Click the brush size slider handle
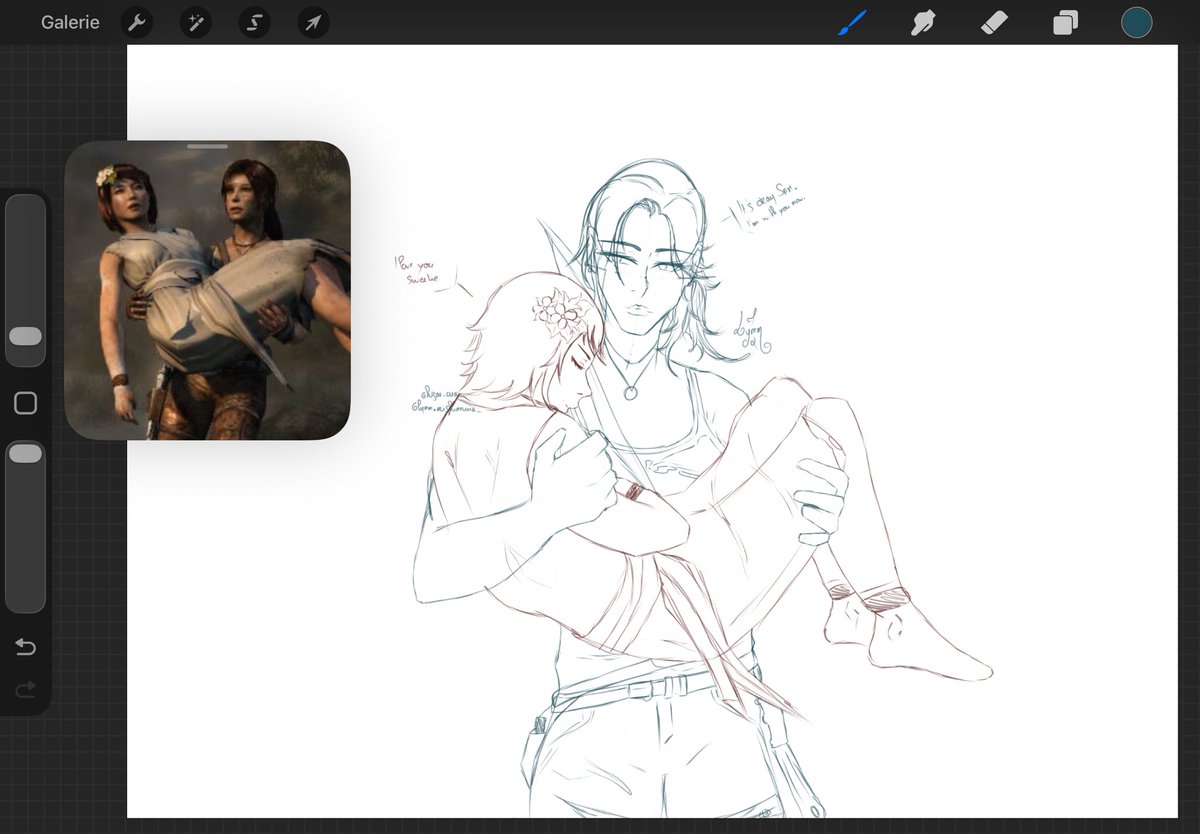This screenshot has height=834, width=1200. (x=25, y=336)
